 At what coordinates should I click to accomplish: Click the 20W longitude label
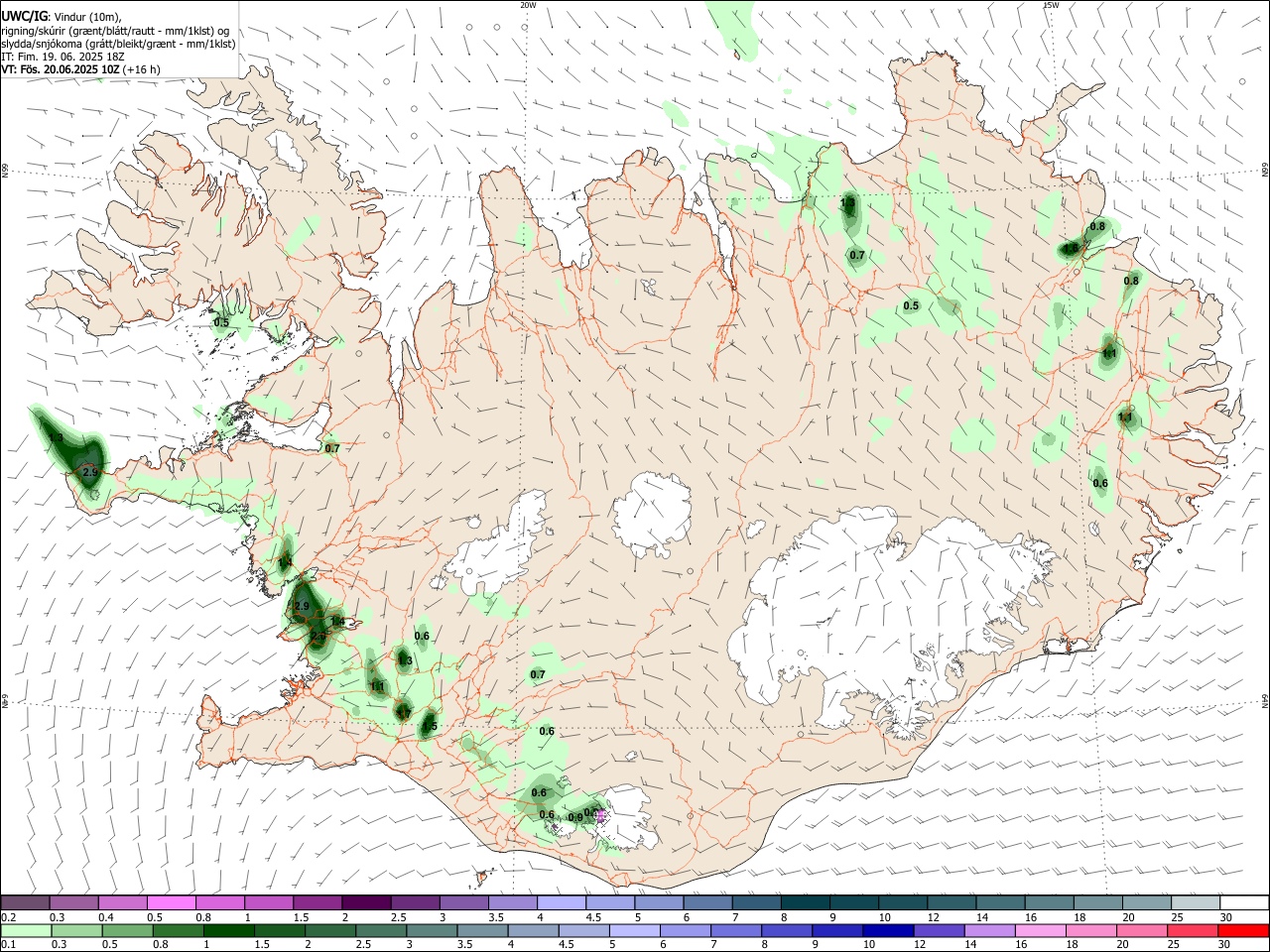[x=528, y=5]
